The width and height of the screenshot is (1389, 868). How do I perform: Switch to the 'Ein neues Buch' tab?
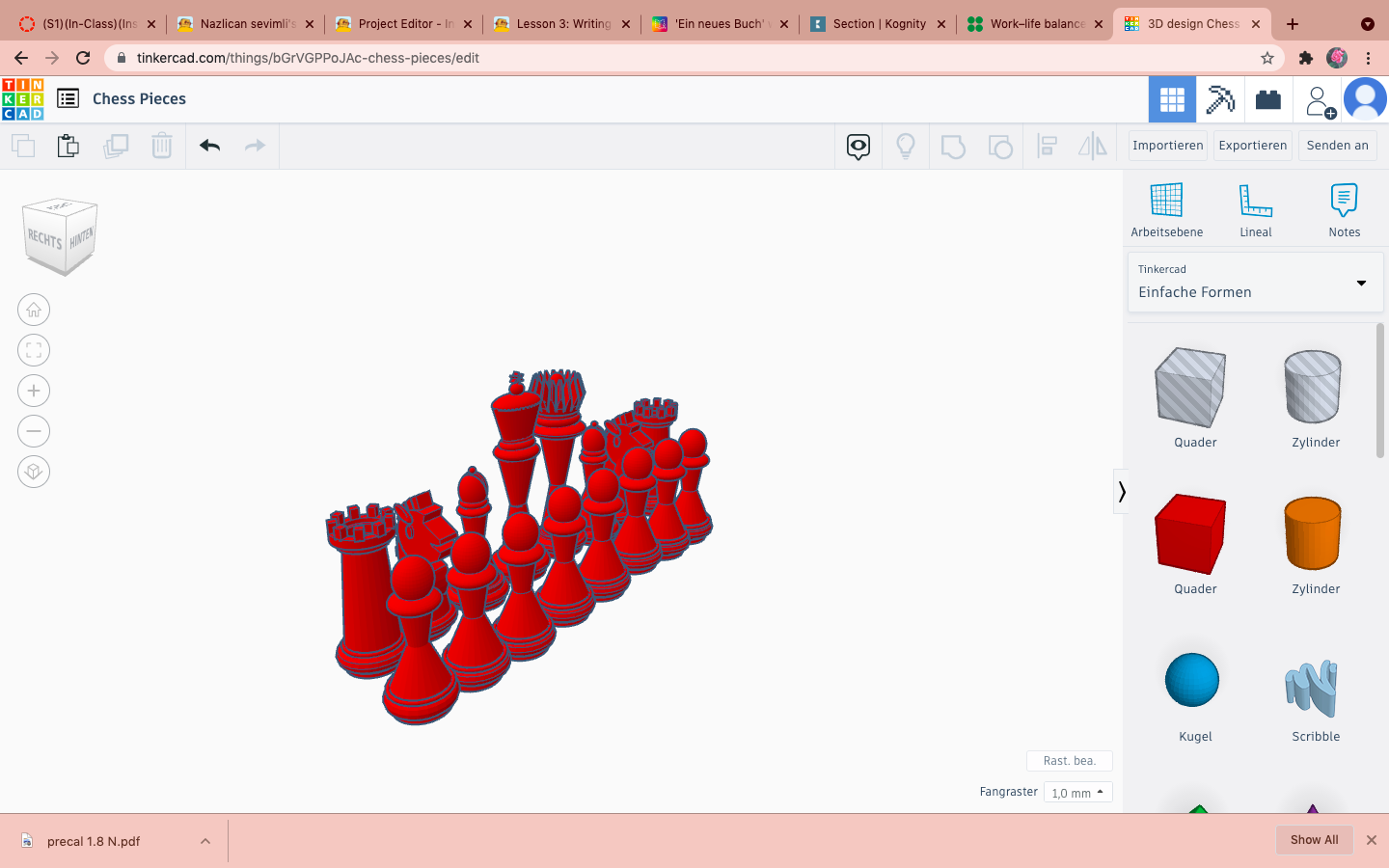click(721, 24)
